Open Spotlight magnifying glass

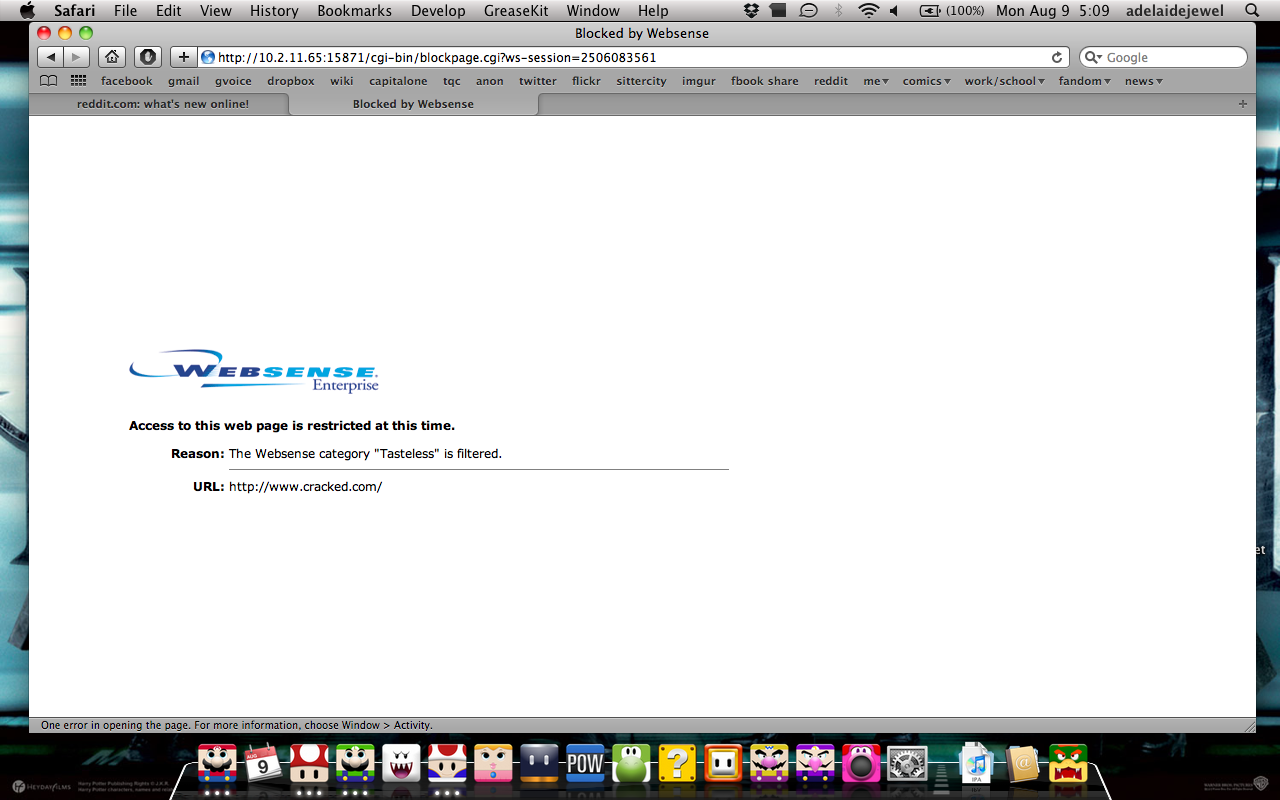(x=1252, y=10)
